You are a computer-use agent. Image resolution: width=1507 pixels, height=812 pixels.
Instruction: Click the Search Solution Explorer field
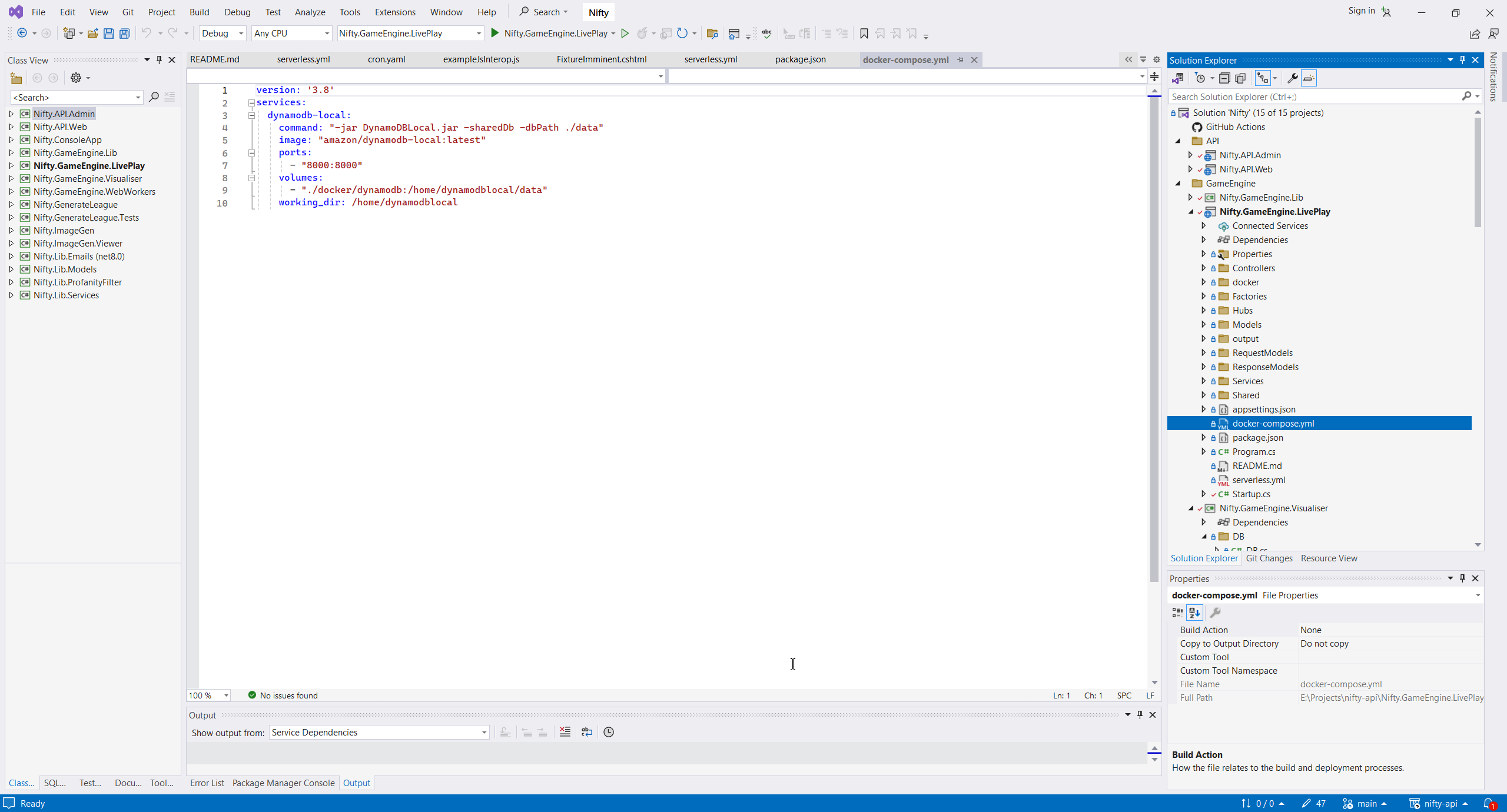click(x=1313, y=96)
